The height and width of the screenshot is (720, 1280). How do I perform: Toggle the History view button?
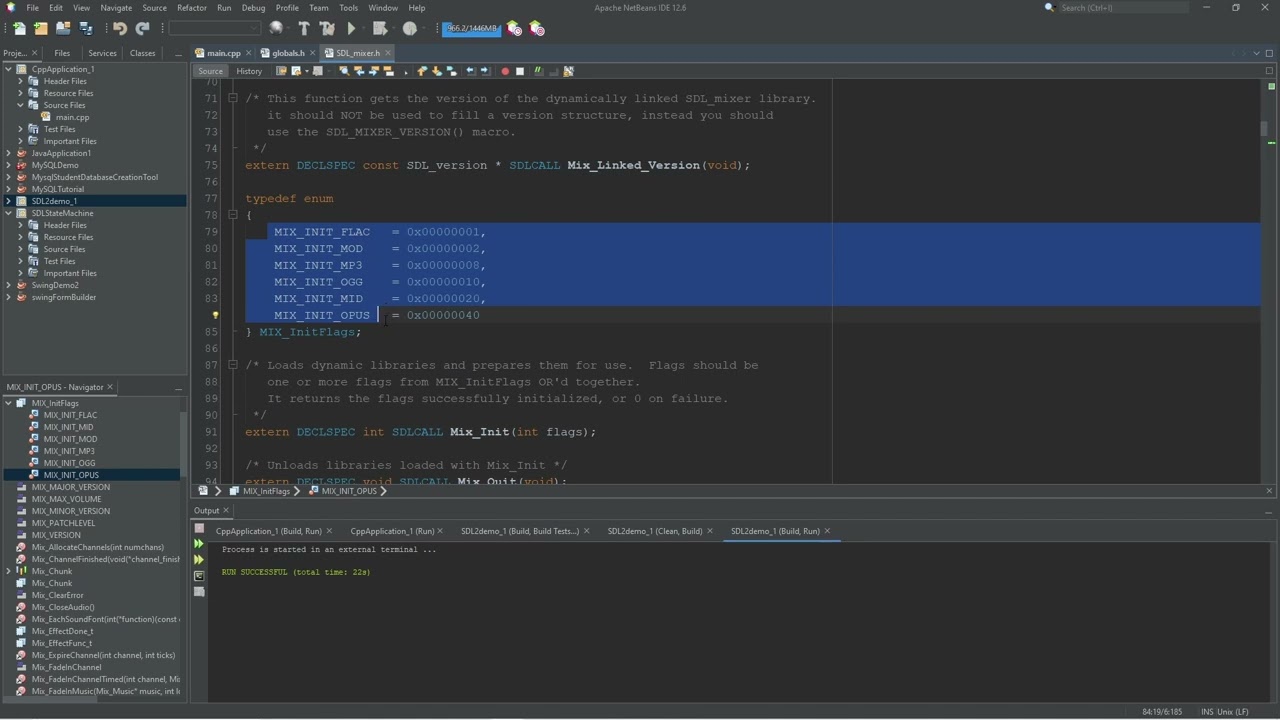coord(249,71)
